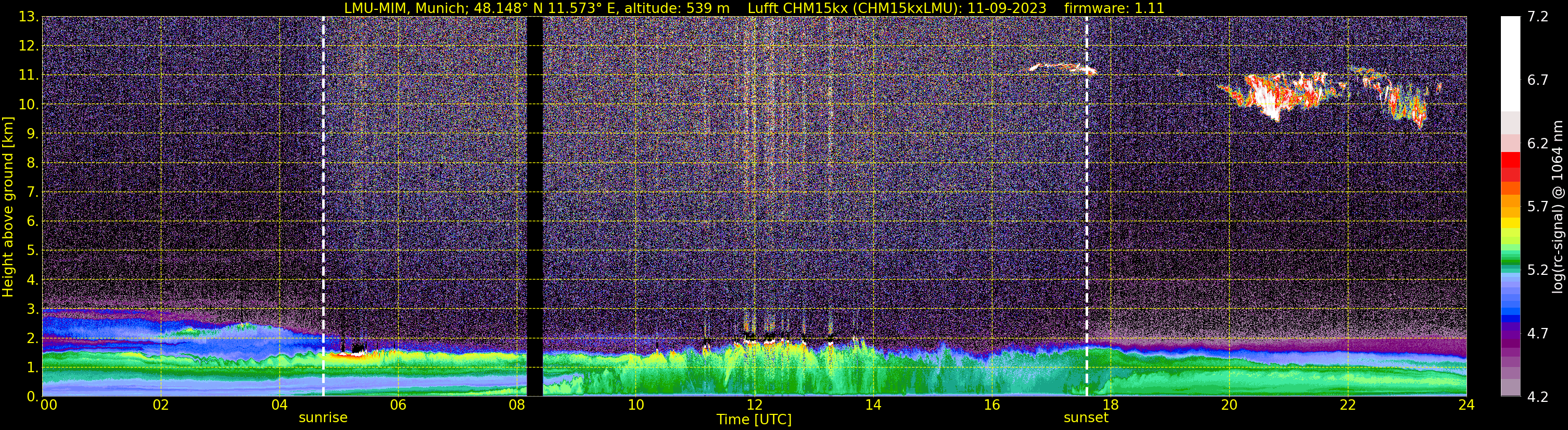This screenshot has height=430, width=1568.
Task: Click the time axis tick label 16
Action: pyautogui.click(x=991, y=405)
